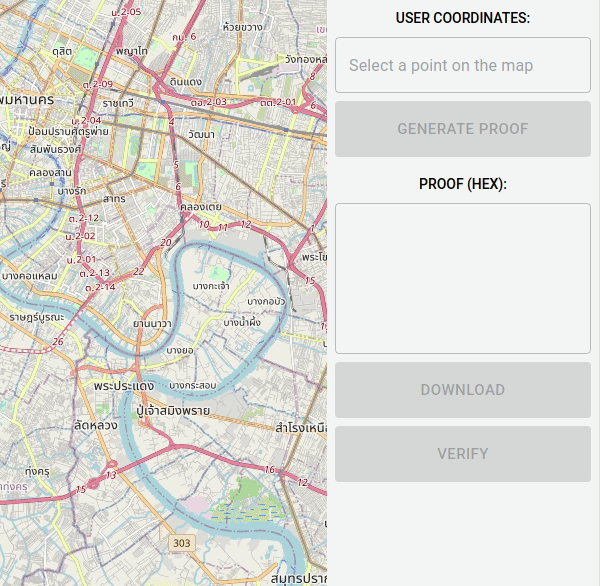Screen dimensions: 600x586
Task: Click the Verify button
Action: point(463,454)
